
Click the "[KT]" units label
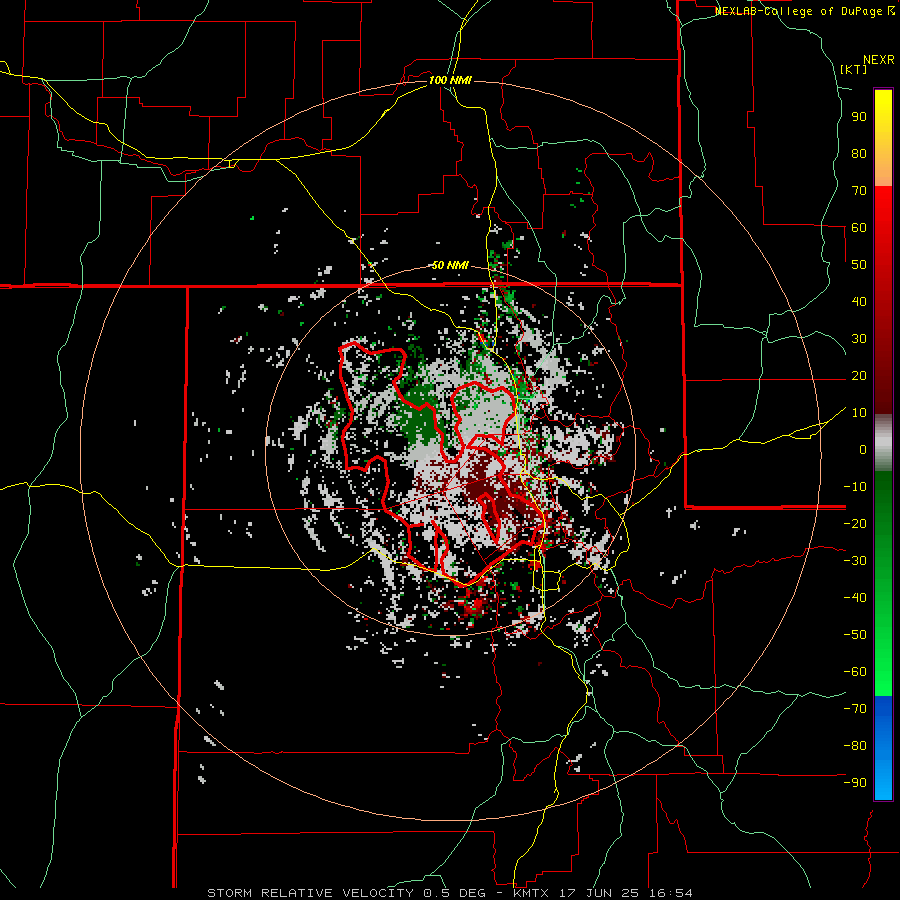854,69
